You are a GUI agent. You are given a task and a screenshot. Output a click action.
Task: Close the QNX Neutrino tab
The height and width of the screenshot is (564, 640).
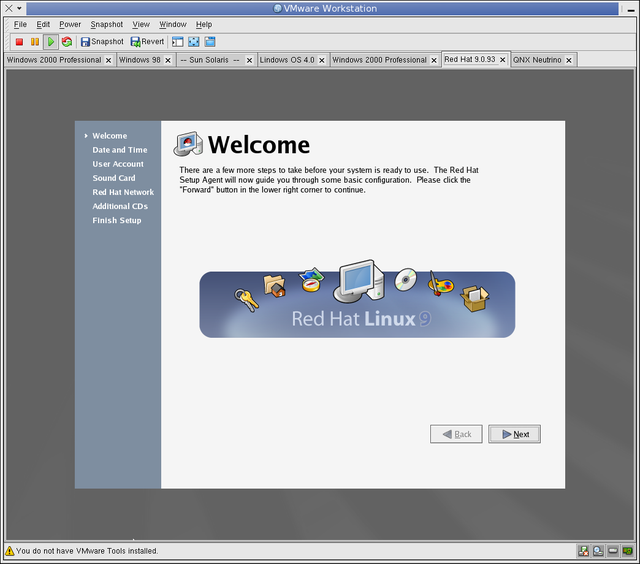coord(569,60)
